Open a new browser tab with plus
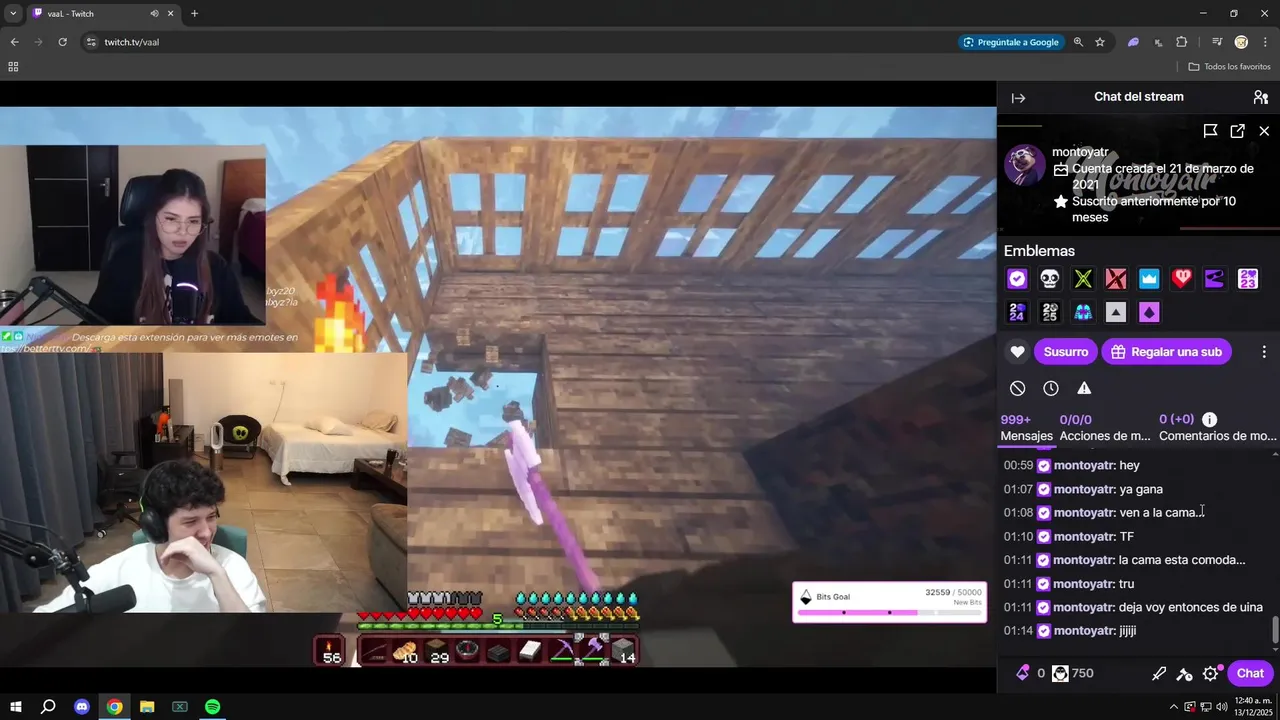The height and width of the screenshot is (720, 1280). pyautogui.click(x=194, y=14)
